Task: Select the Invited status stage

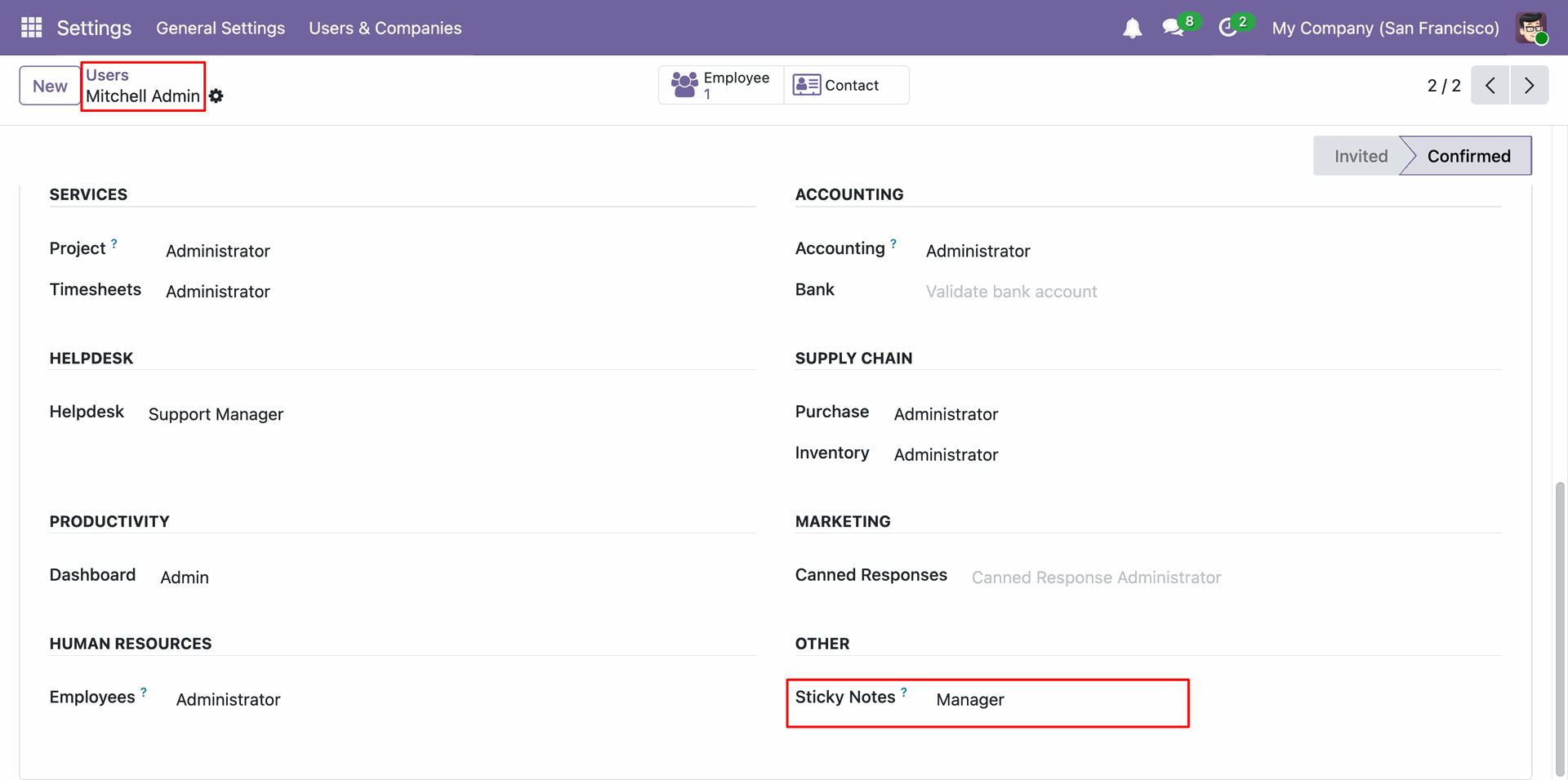Action: (1360, 156)
